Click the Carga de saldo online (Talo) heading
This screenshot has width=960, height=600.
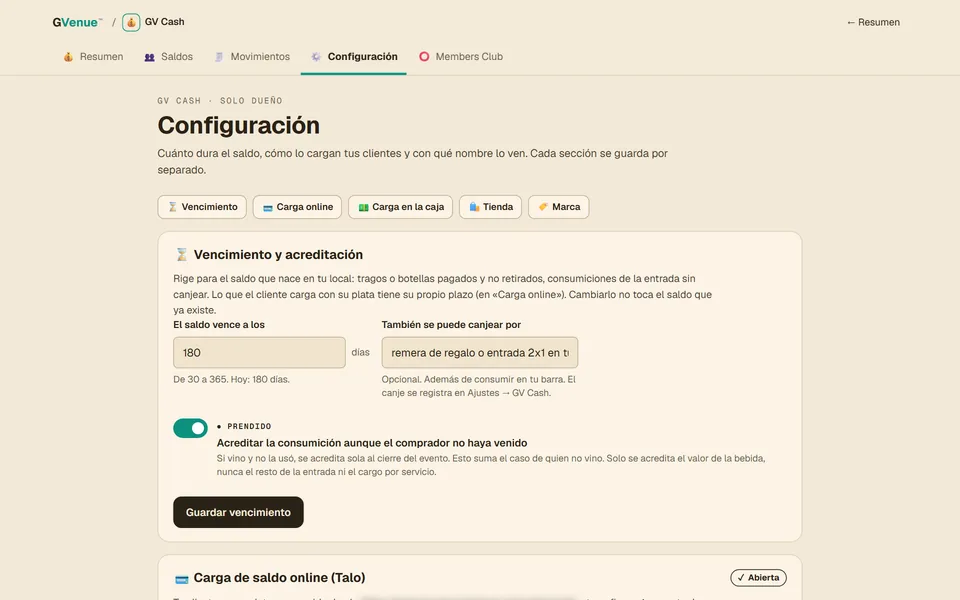(x=279, y=577)
